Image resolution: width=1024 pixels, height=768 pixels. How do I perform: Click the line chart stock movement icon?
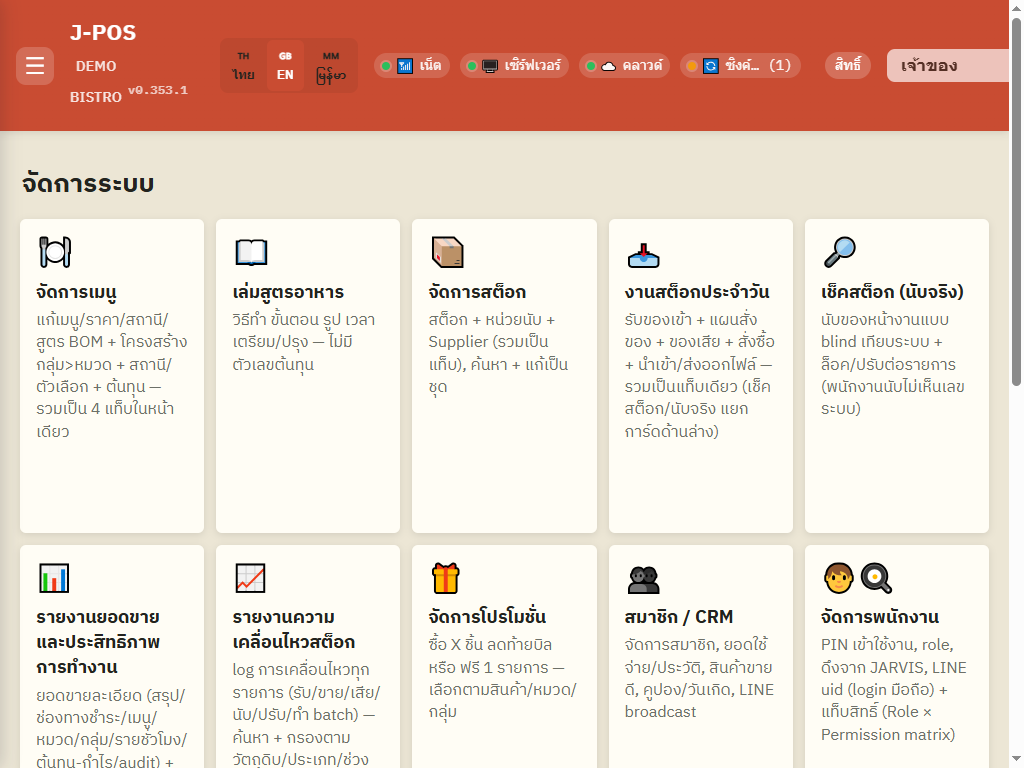(x=251, y=578)
